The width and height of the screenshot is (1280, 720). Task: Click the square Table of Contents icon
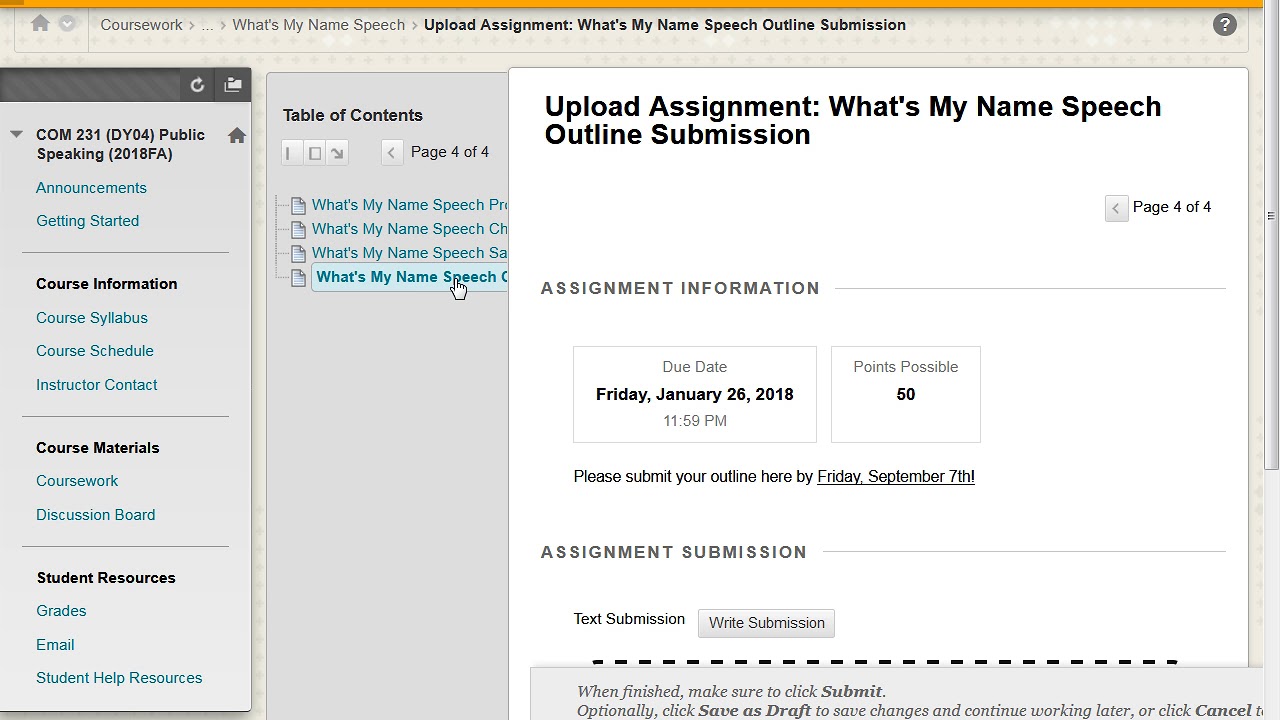(x=315, y=153)
